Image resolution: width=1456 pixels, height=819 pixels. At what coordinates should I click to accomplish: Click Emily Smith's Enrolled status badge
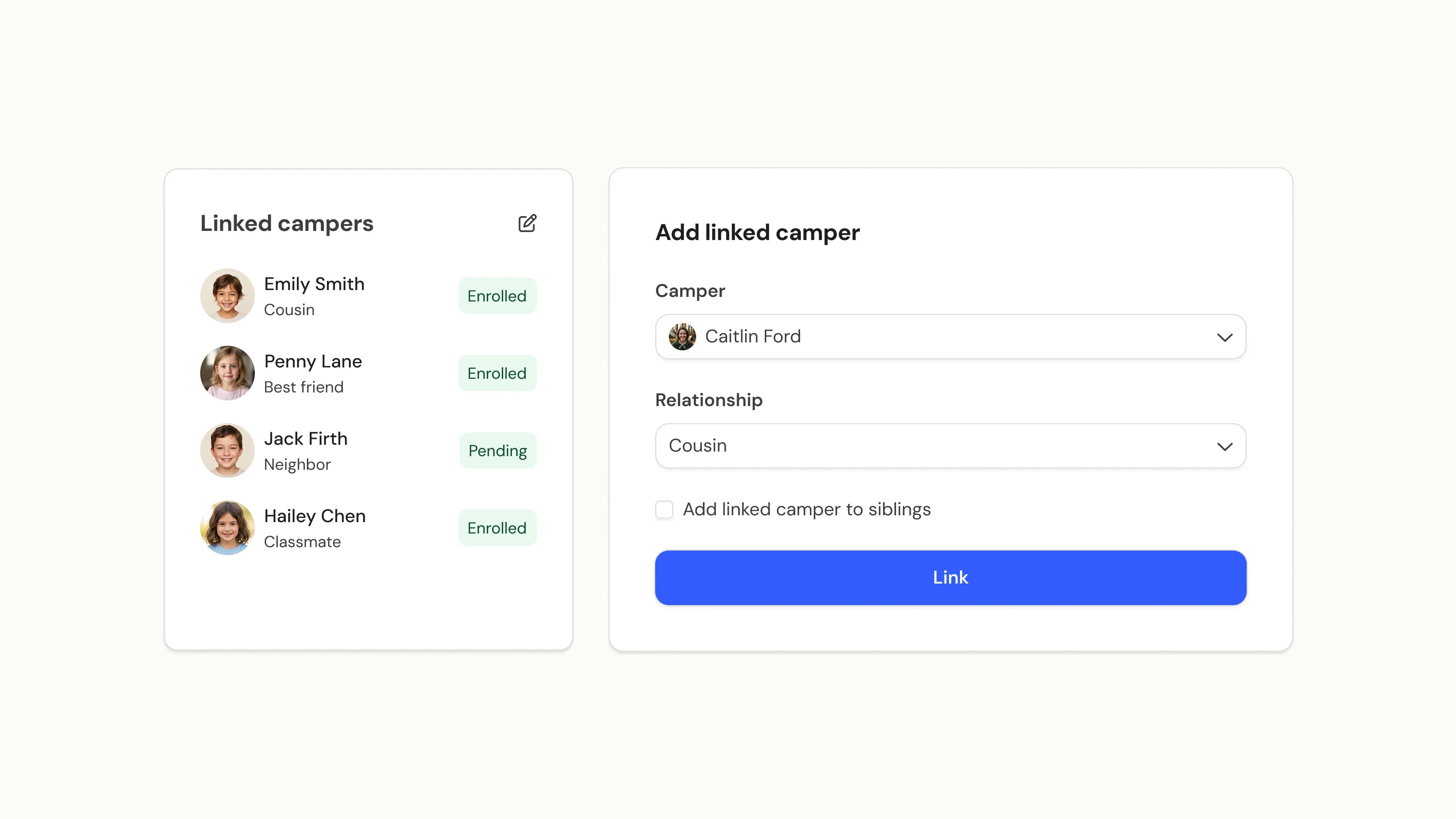(497, 296)
